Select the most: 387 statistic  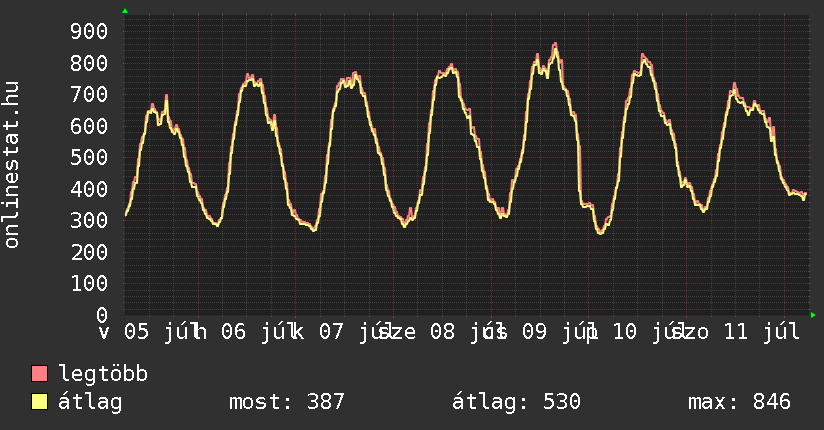tap(286, 402)
